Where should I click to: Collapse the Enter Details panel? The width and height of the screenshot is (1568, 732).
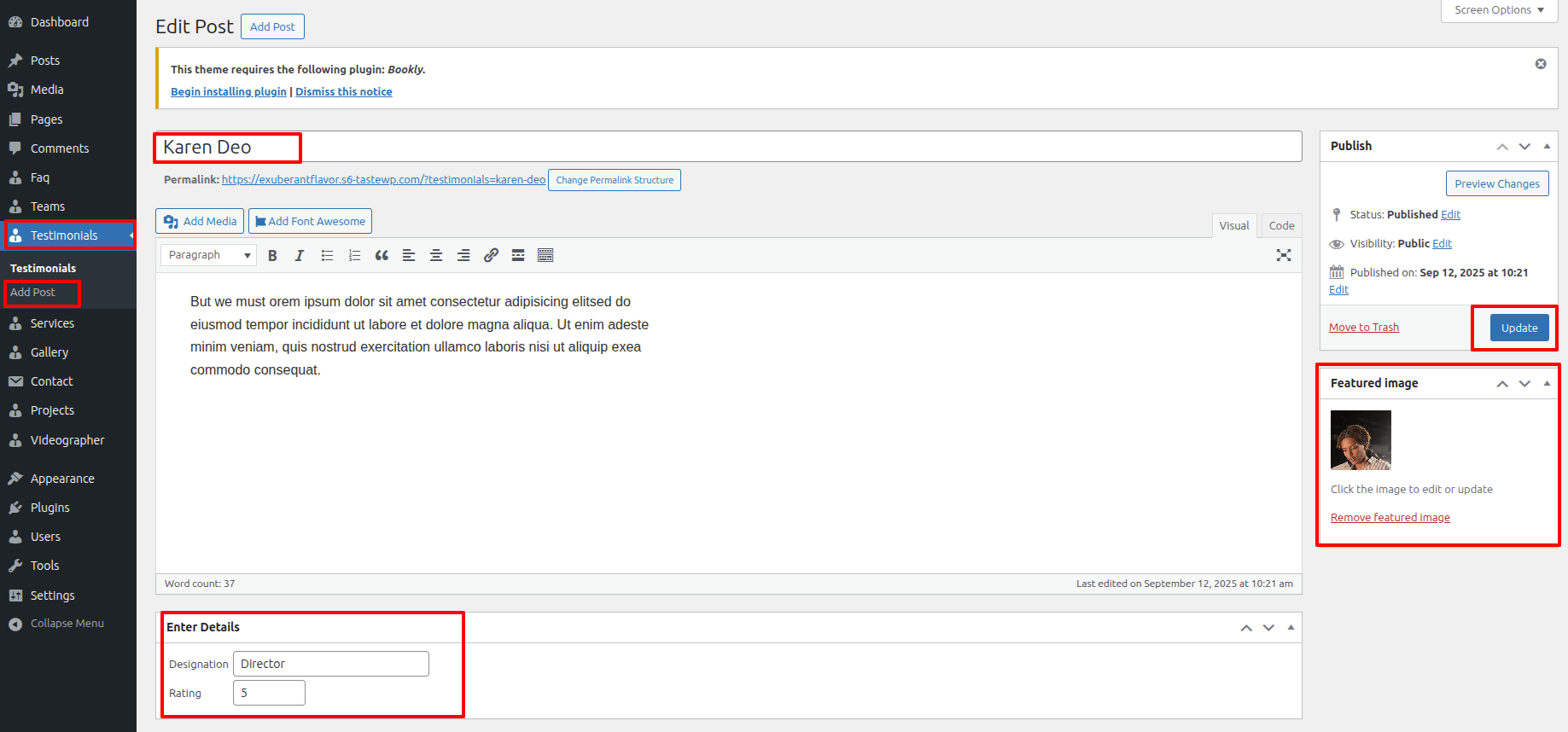click(x=1291, y=628)
